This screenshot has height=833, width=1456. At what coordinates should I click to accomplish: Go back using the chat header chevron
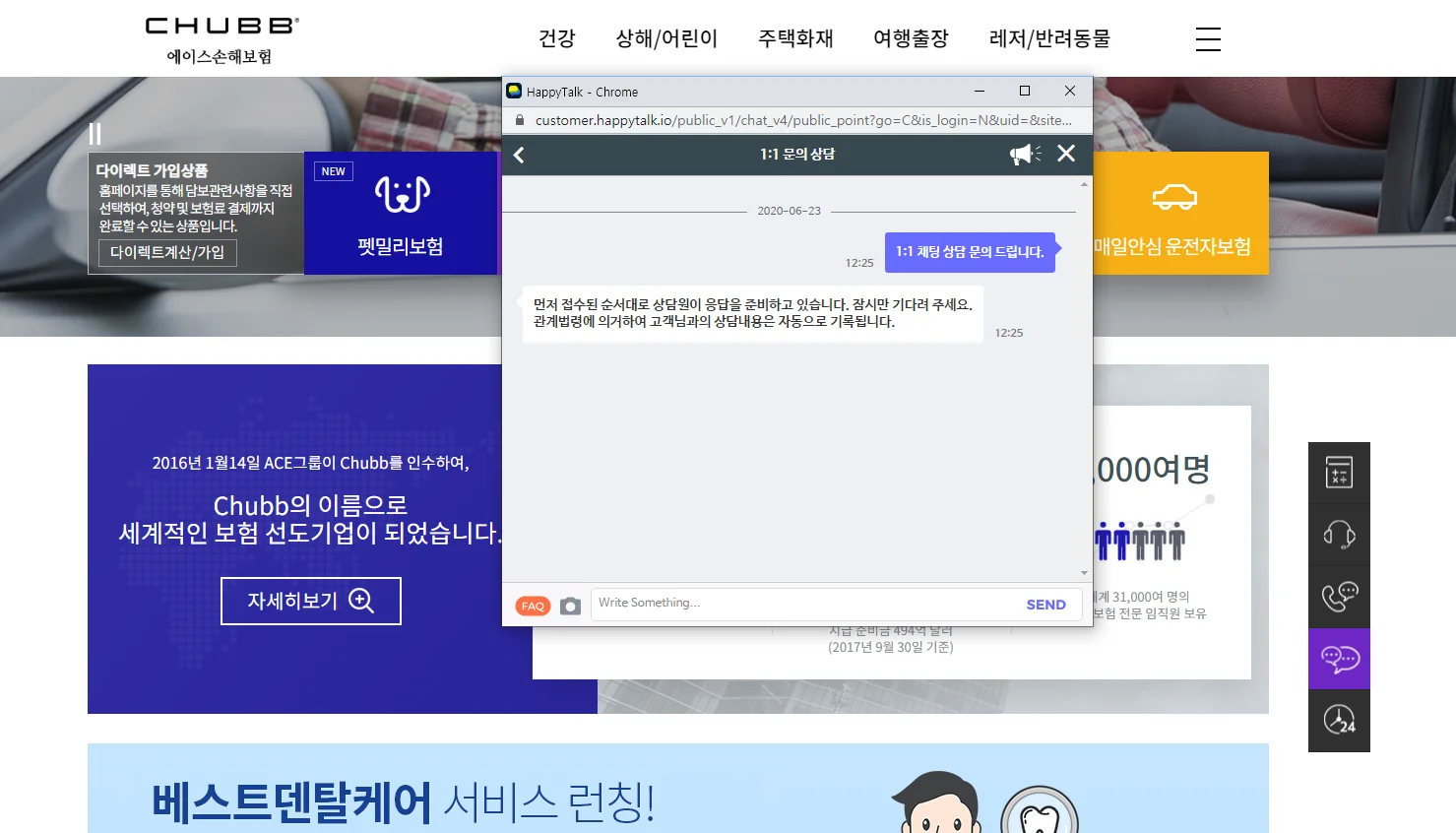click(x=519, y=155)
